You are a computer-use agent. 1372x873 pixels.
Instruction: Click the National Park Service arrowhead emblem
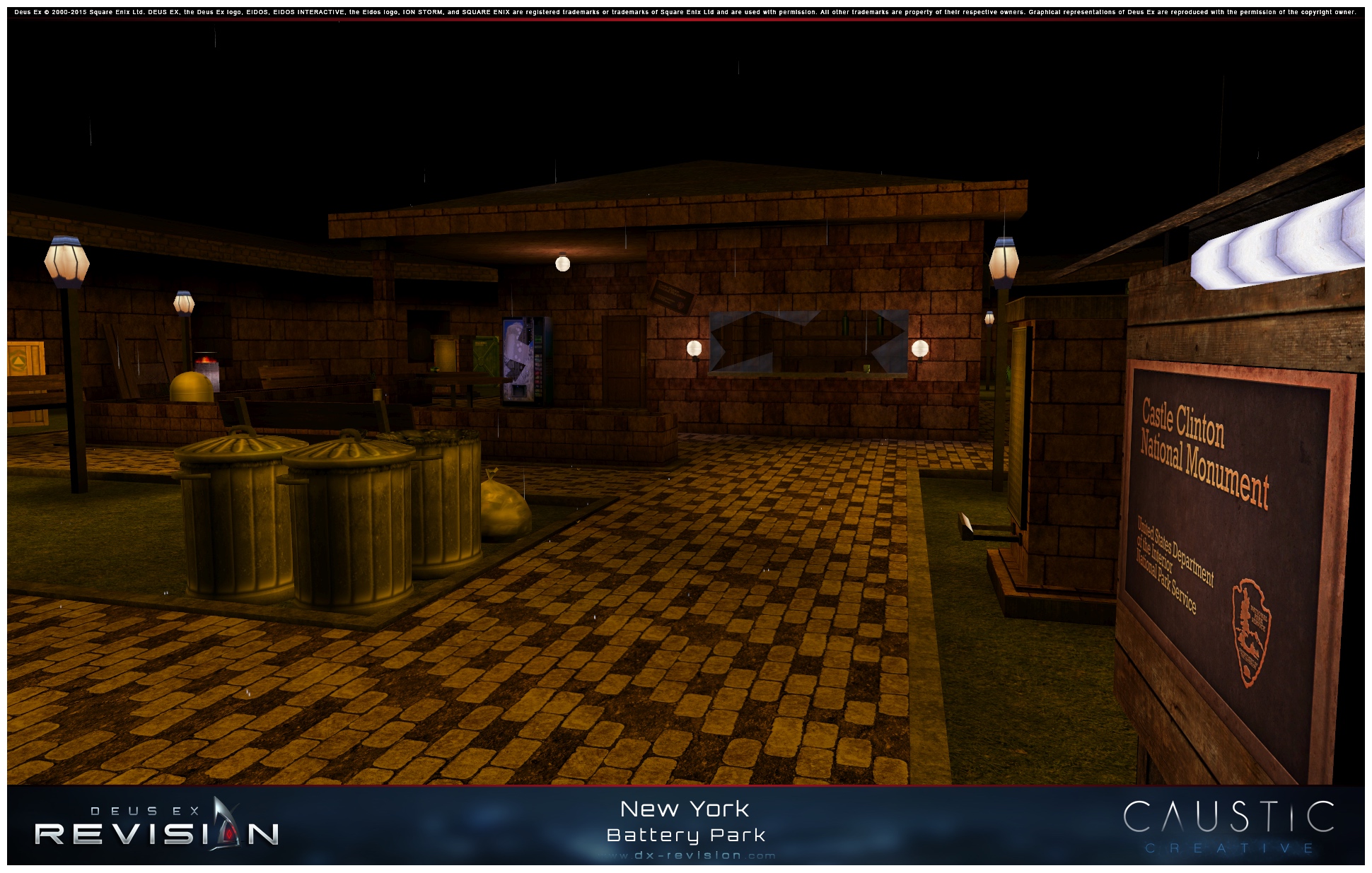1250,633
